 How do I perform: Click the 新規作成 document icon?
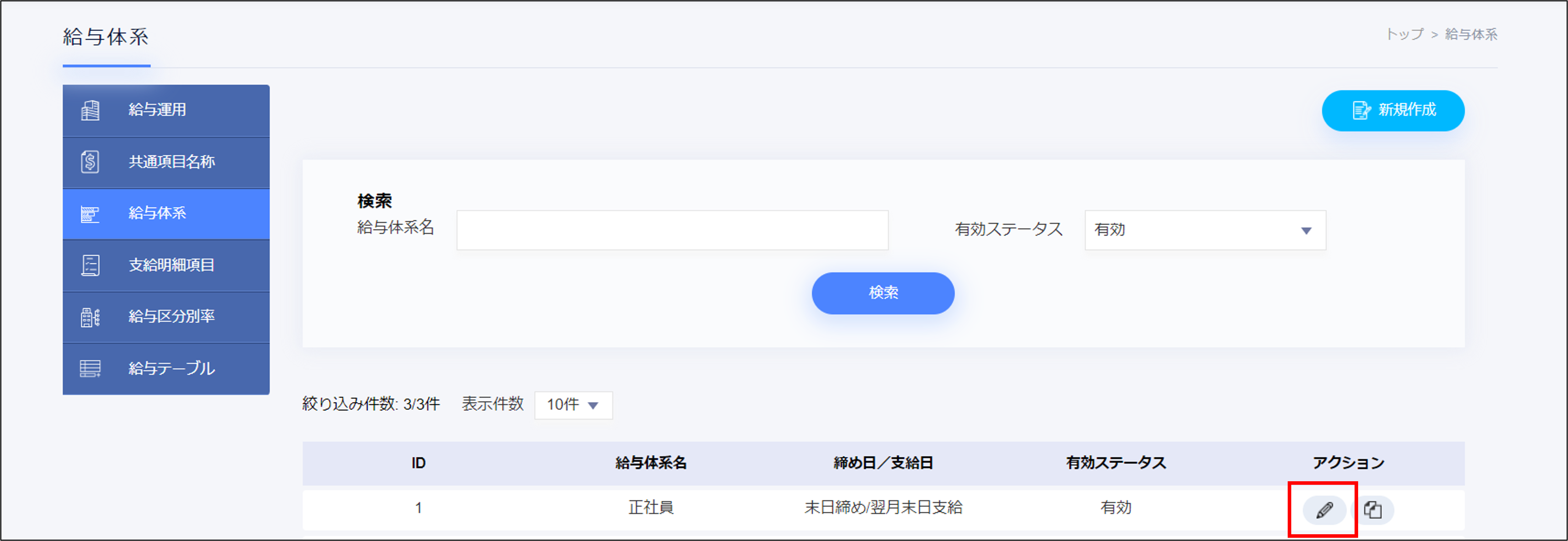[1360, 110]
